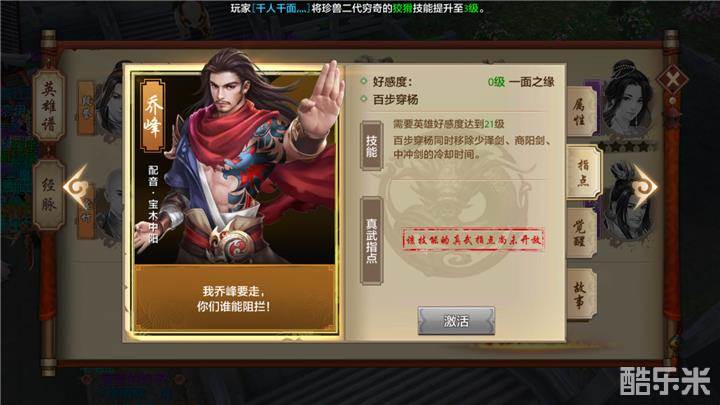Click the 激活 button
Image resolution: width=720 pixels, height=405 pixels.
(456, 321)
